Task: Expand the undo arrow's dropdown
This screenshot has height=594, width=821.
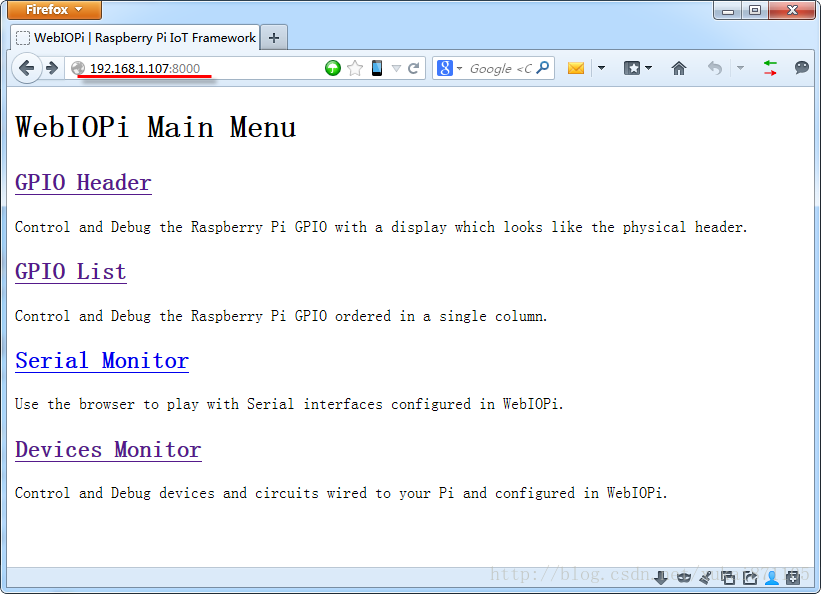Action: [x=740, y=68]
